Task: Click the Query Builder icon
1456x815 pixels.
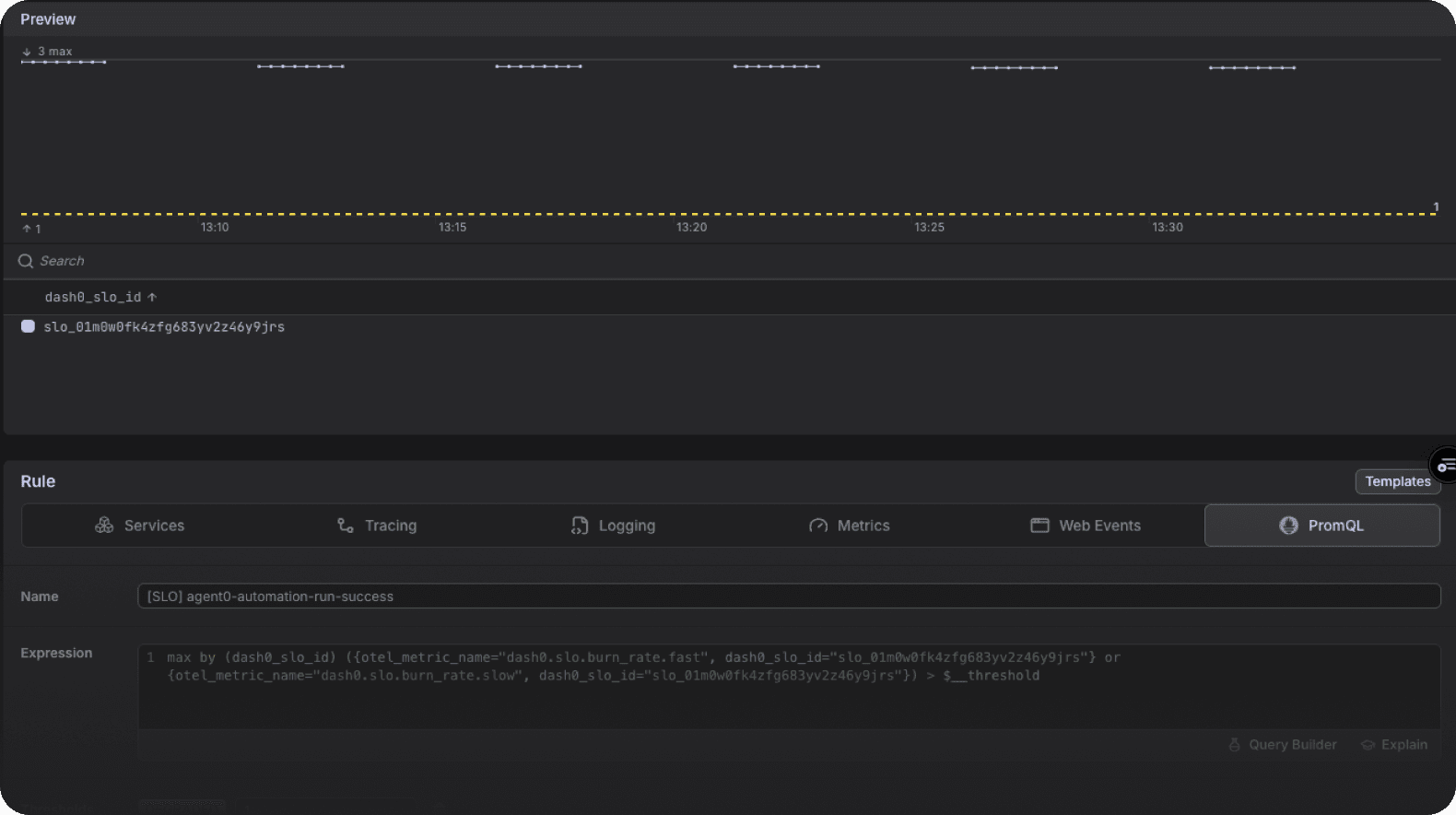Action: (x=1235, y=744)
